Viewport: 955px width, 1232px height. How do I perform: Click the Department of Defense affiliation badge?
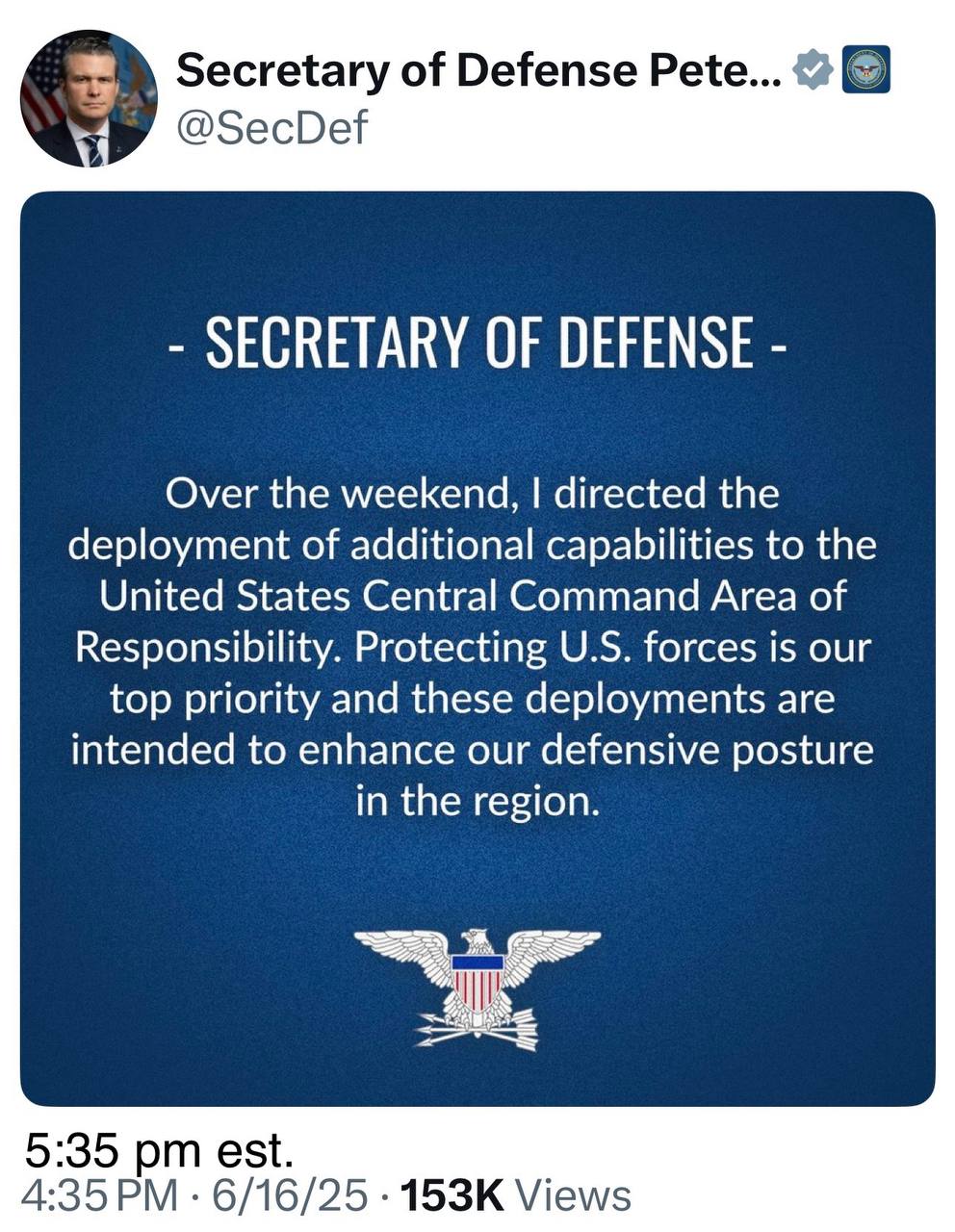865,70
